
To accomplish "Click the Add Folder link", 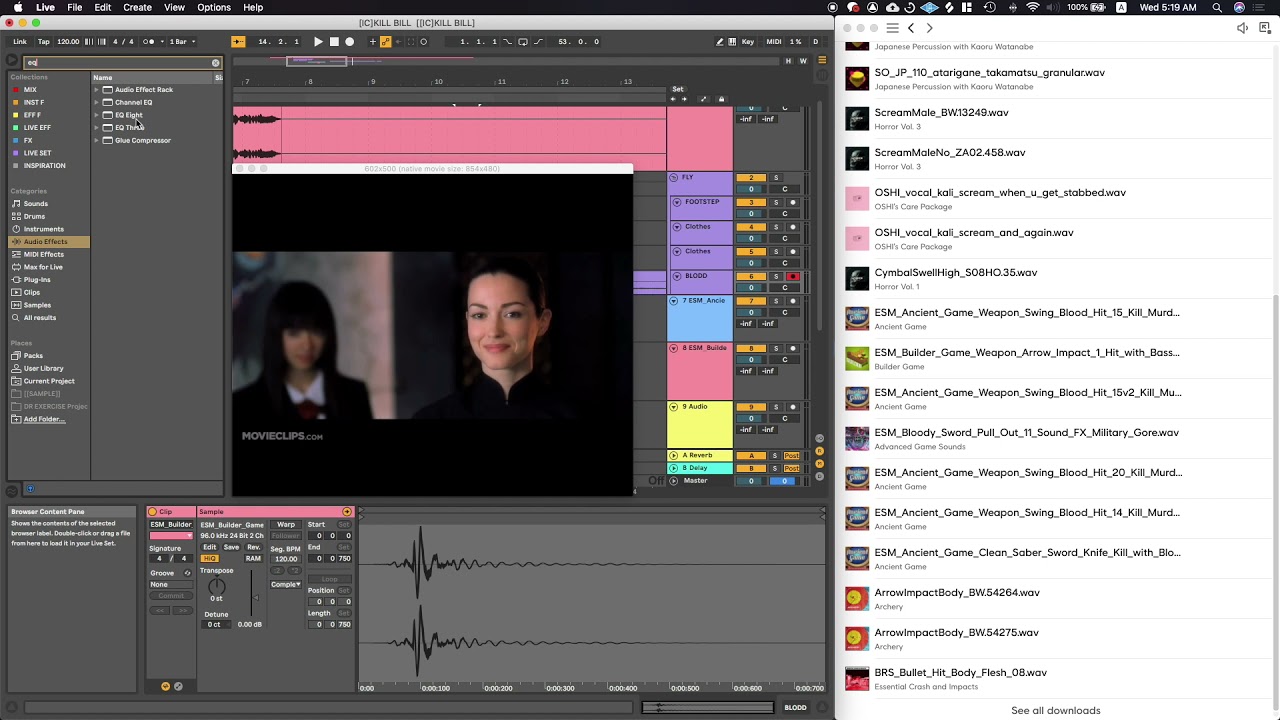I will 44,419.
